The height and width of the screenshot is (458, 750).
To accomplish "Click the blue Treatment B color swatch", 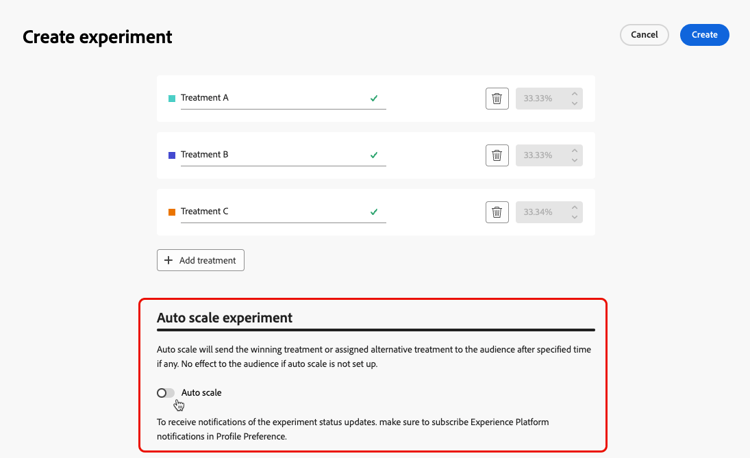I will pos(172,155).
